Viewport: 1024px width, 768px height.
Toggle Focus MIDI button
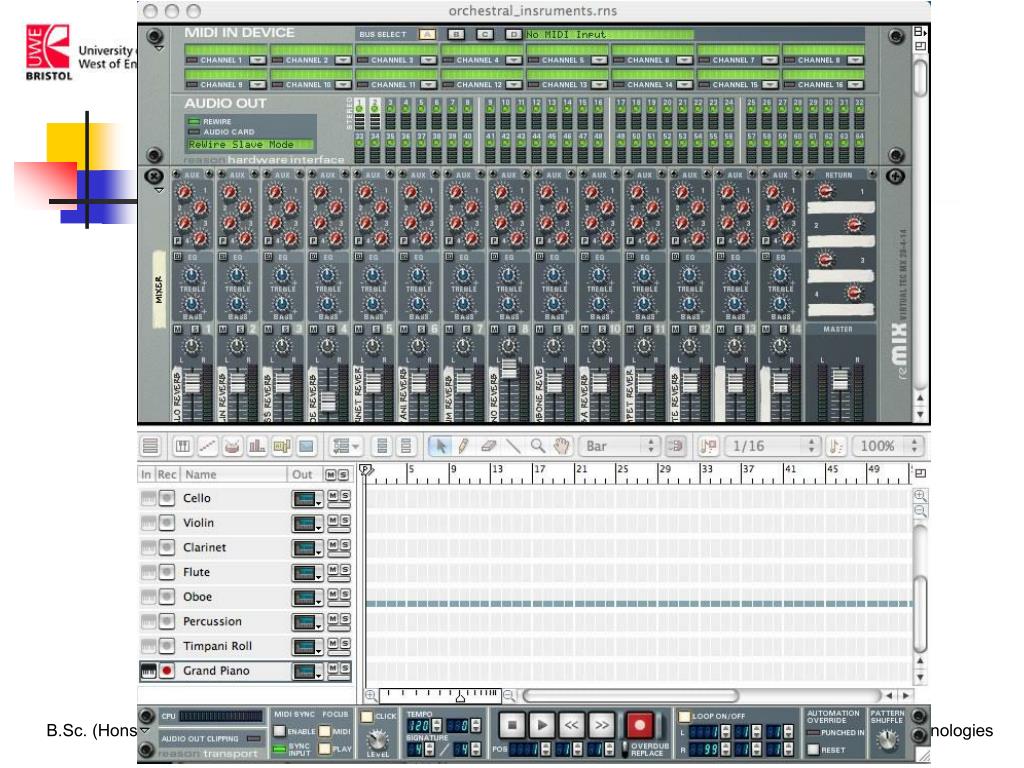pyautogui.click(x=325, y=731)
